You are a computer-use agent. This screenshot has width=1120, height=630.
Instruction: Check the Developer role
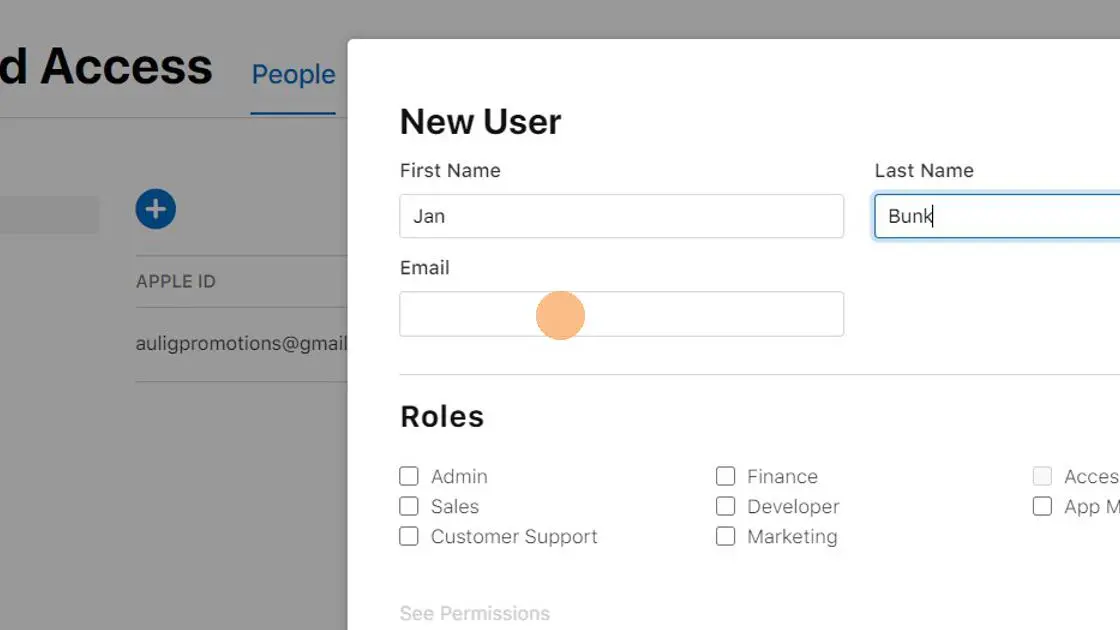(725, 506)
